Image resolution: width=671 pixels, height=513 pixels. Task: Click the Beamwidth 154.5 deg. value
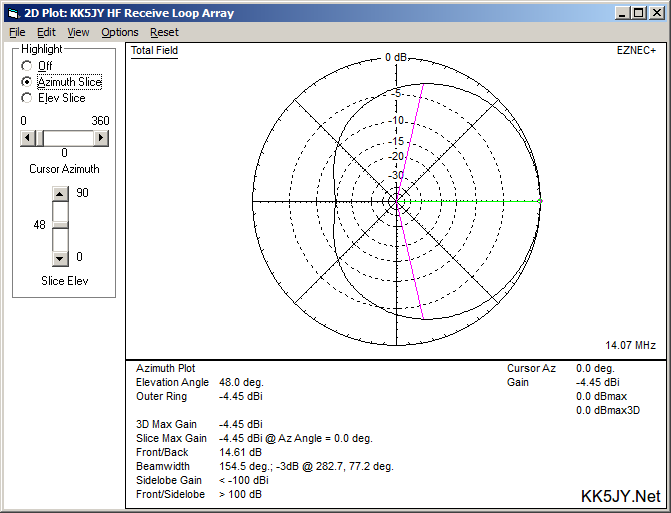(306, 466)
